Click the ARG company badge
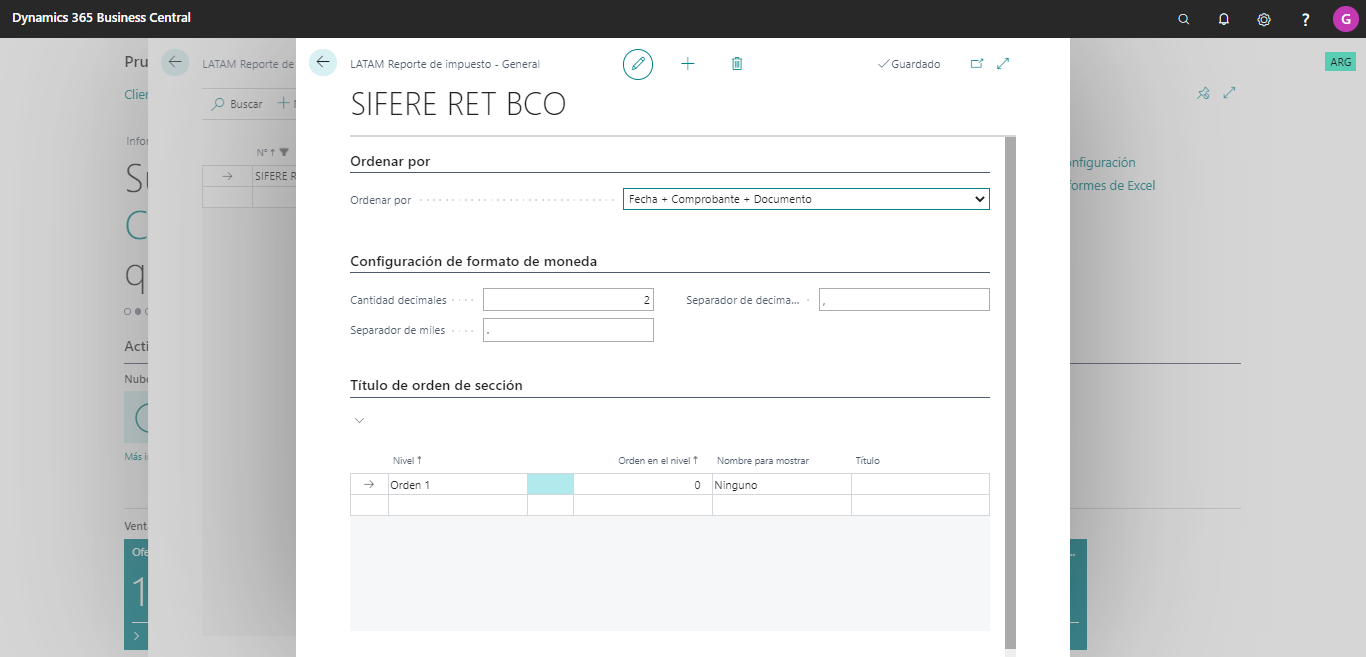Viewport: 1366px width, 657px height. (x=1340, y=62)
